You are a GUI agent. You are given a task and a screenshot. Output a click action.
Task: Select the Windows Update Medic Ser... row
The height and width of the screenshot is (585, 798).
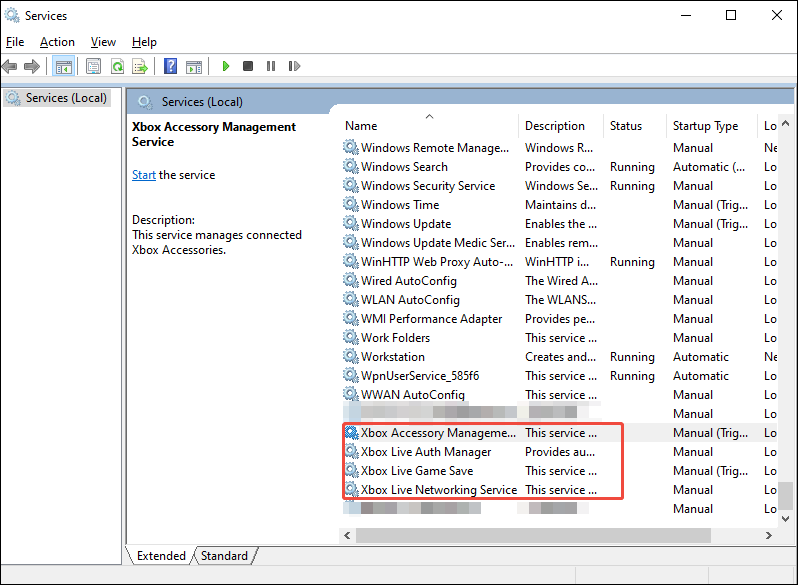pos(559,242)
